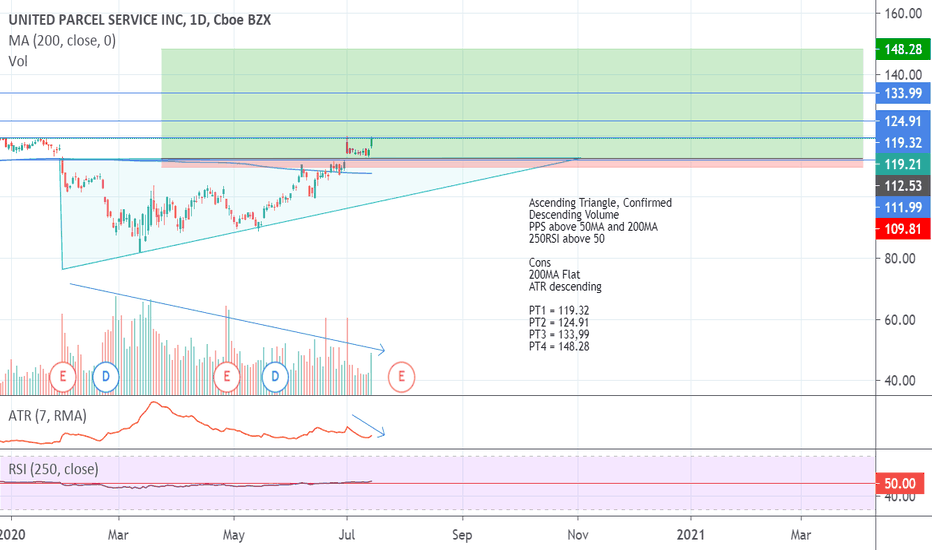Click the late-April earnings E marker
The width and height of the screenshot is (932, 550).
coord(226,376)
